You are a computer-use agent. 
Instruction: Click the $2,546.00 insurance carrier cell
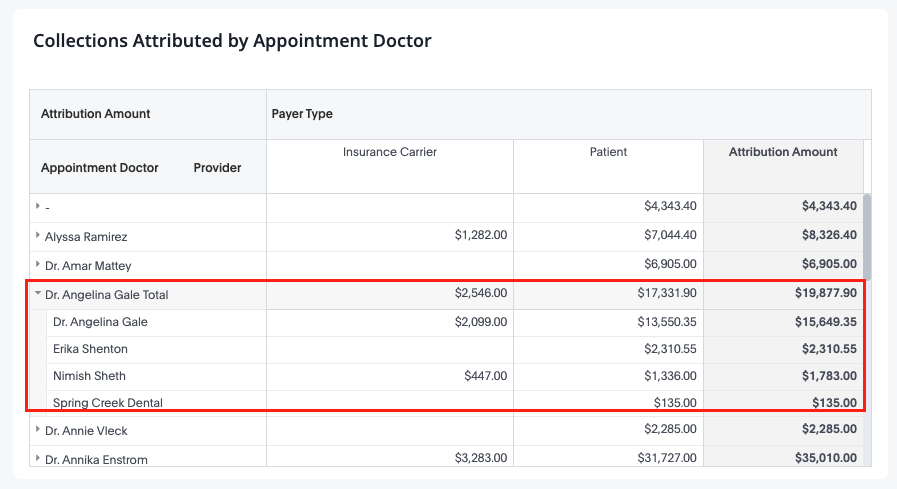(x=481, y=293)
